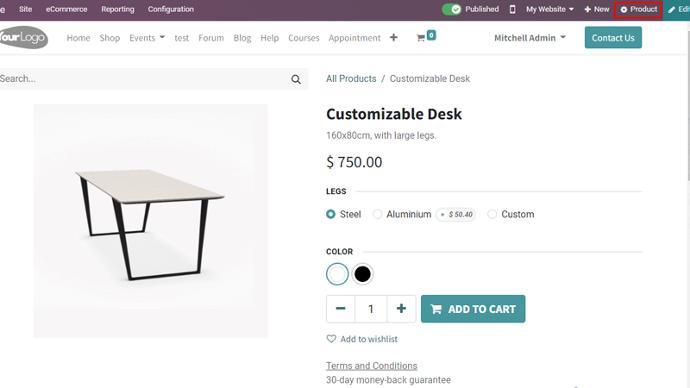This screenshot has height=388, width=690.
Task: Click the plus icon after Appointment
Action: [393, 38]
